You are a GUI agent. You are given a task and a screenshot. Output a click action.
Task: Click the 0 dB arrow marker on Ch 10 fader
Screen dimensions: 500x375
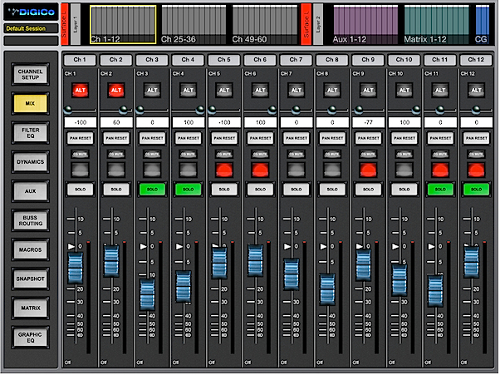(395, 246)
